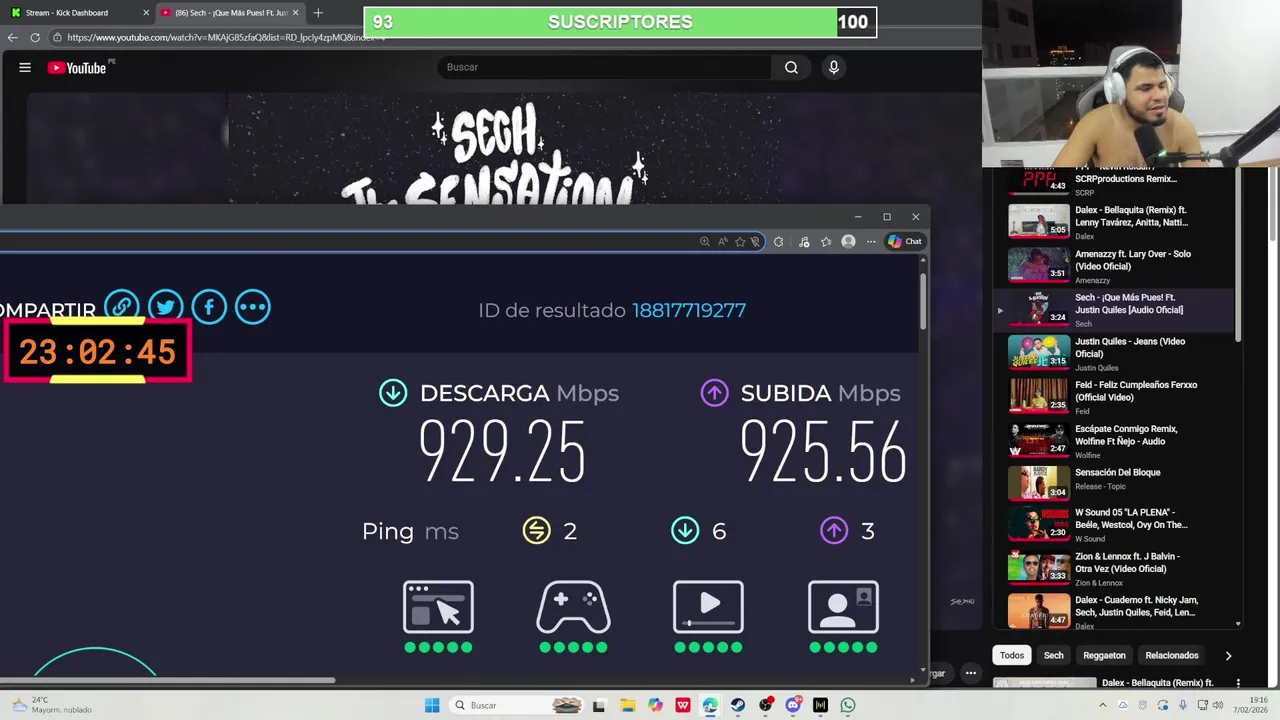
Task: Show hidden system tray icons
Action: pyautogui.click(x=1103, y=705)
